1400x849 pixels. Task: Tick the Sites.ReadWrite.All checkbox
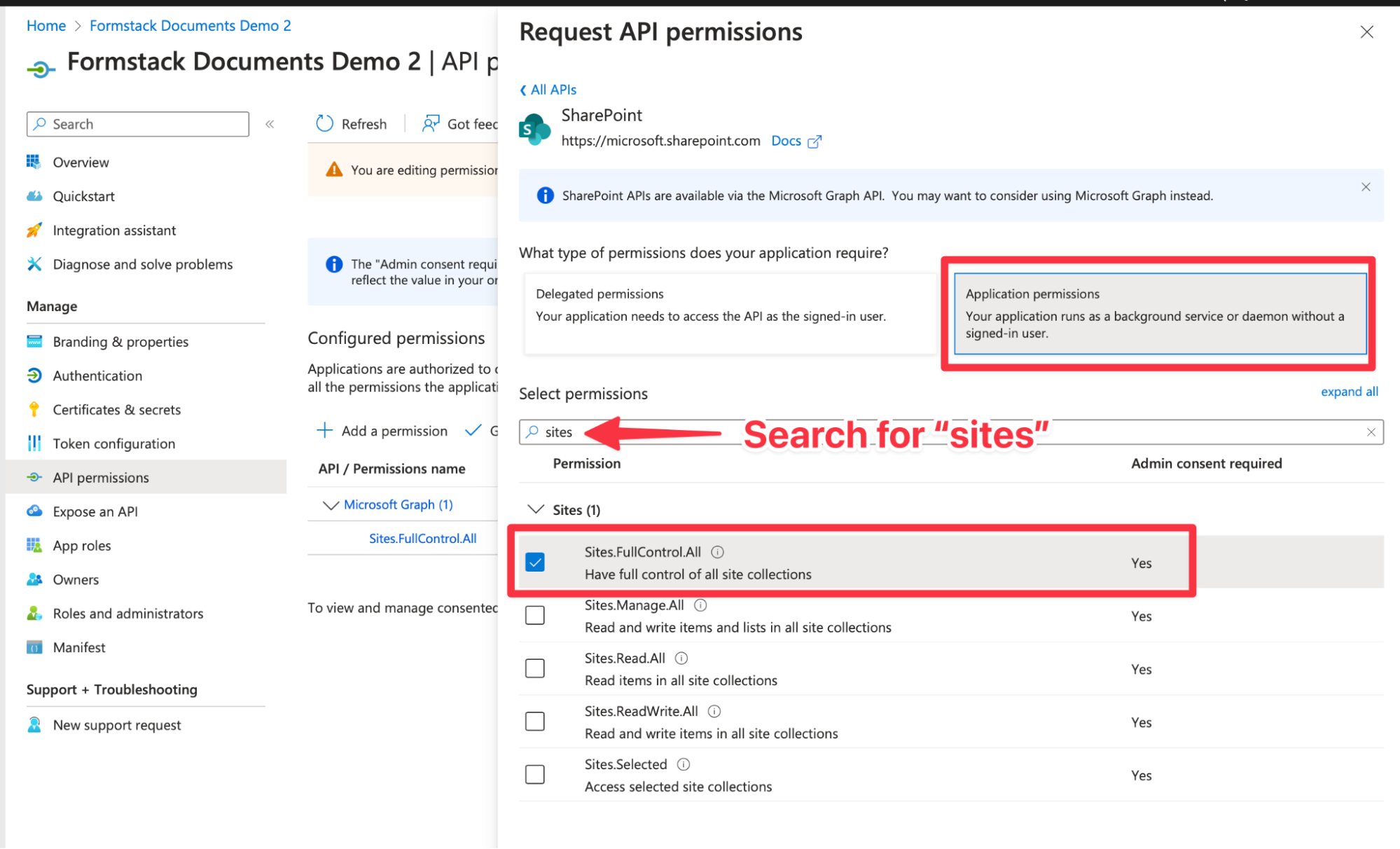coord(535,722)
